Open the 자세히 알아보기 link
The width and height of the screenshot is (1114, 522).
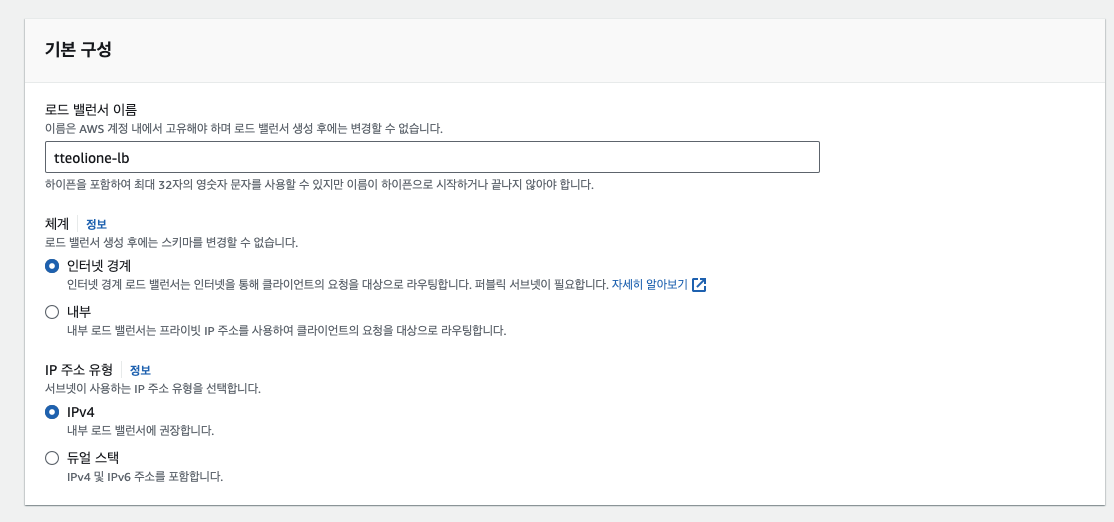pyautogui.click(x=649, y=285)
